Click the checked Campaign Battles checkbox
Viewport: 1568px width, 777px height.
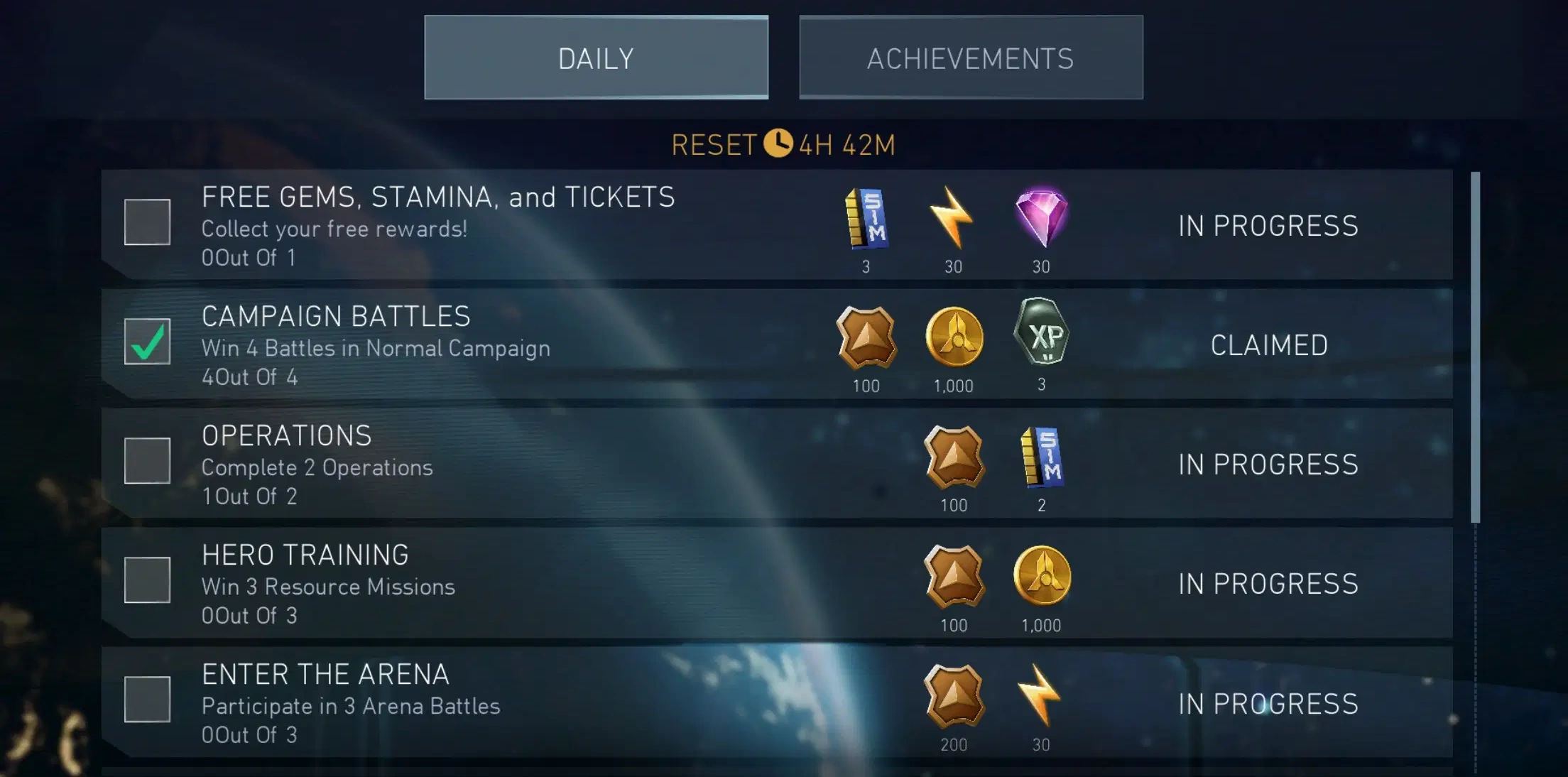(147, 341)
